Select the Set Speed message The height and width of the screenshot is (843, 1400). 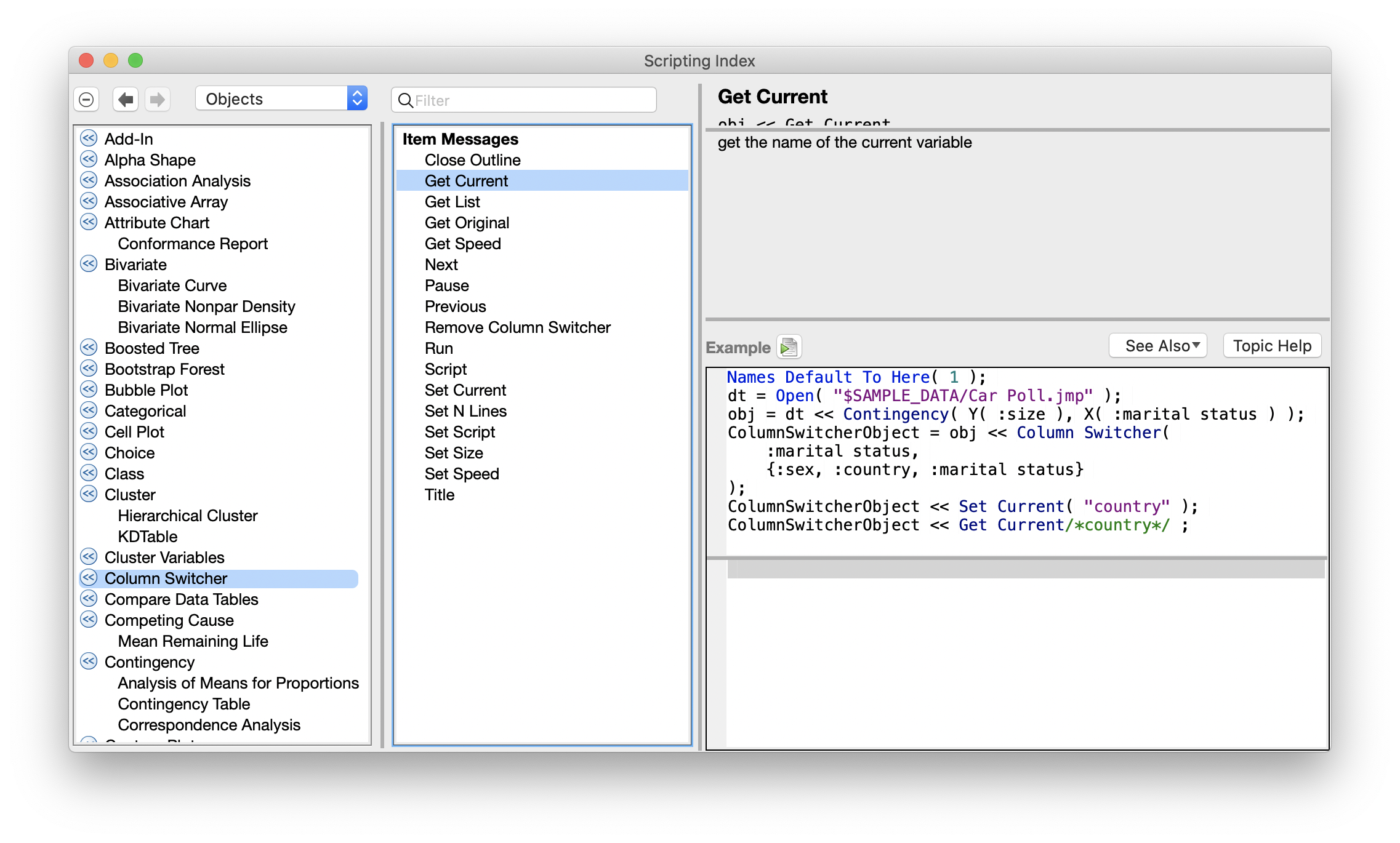(x=462, y=473)
